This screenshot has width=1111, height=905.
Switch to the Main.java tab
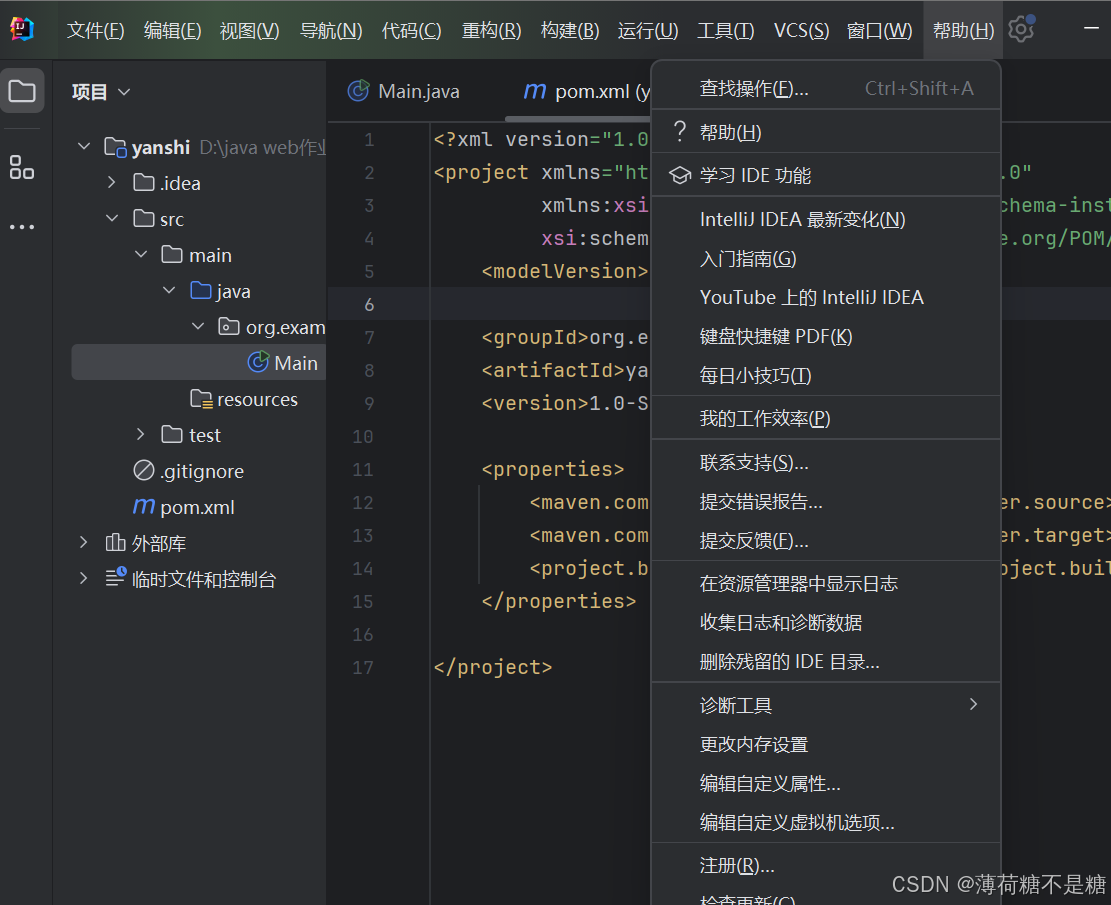point(404,91)
